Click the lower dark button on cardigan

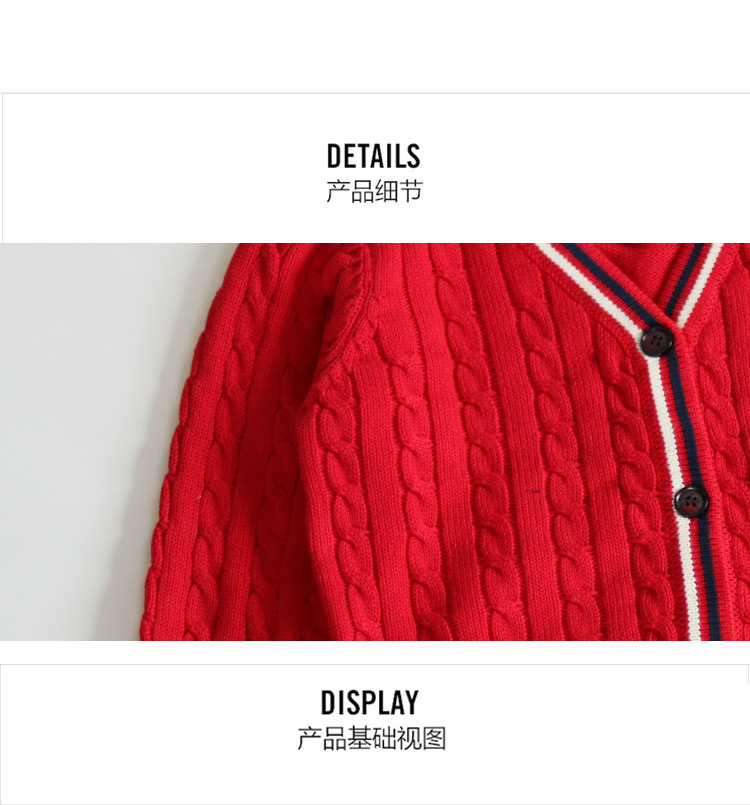click(690, 501)
